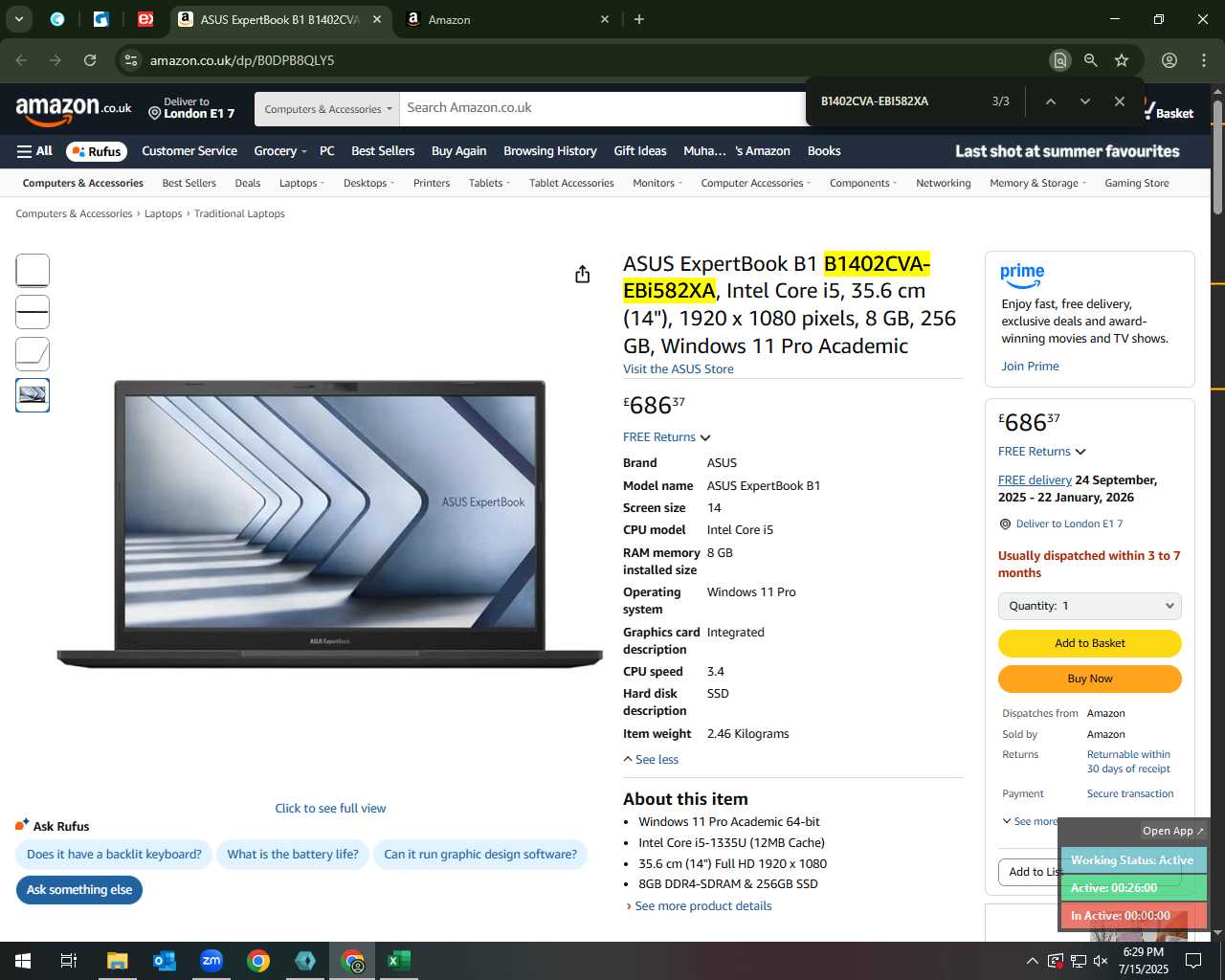
Task: Show hidden system tray icons
Action: (x=1032, y=961)
